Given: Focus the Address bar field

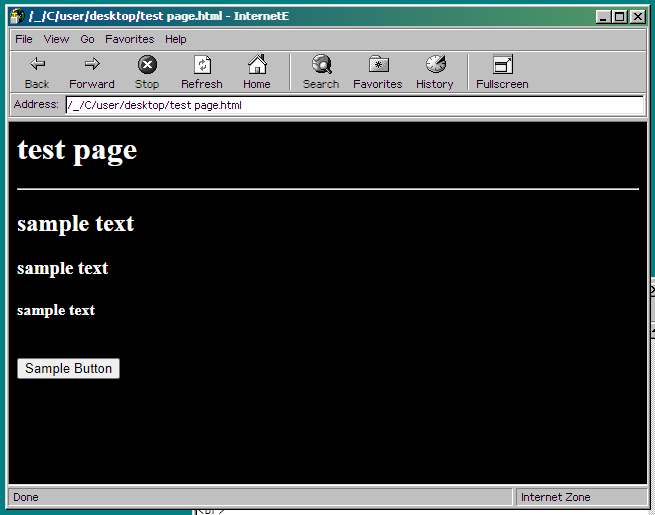Looking at the screenshot, I should 355,105.
